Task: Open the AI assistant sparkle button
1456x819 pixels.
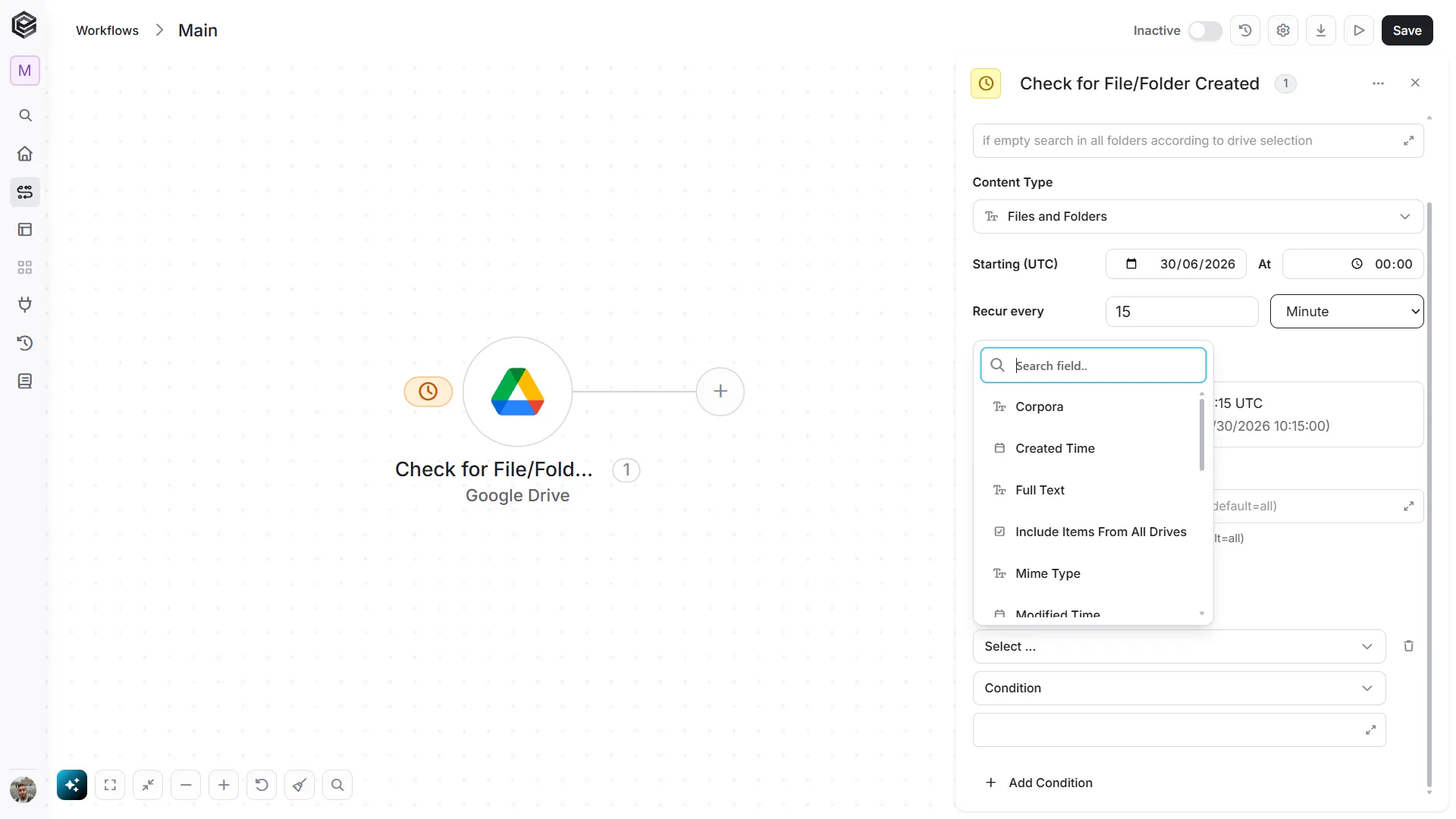Action: pyautogui.click(x=72, y=785)
